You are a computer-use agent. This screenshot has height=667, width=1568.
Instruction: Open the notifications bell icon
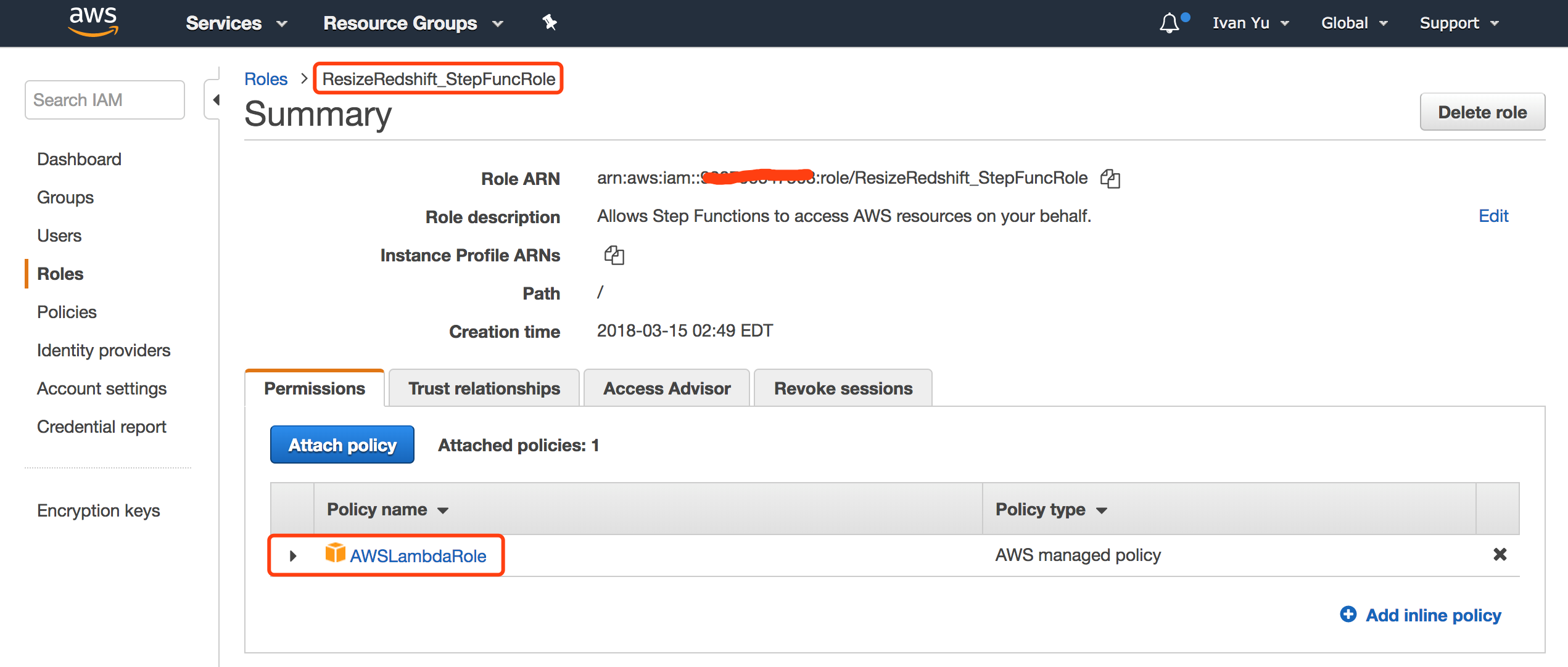point(1169,23)
